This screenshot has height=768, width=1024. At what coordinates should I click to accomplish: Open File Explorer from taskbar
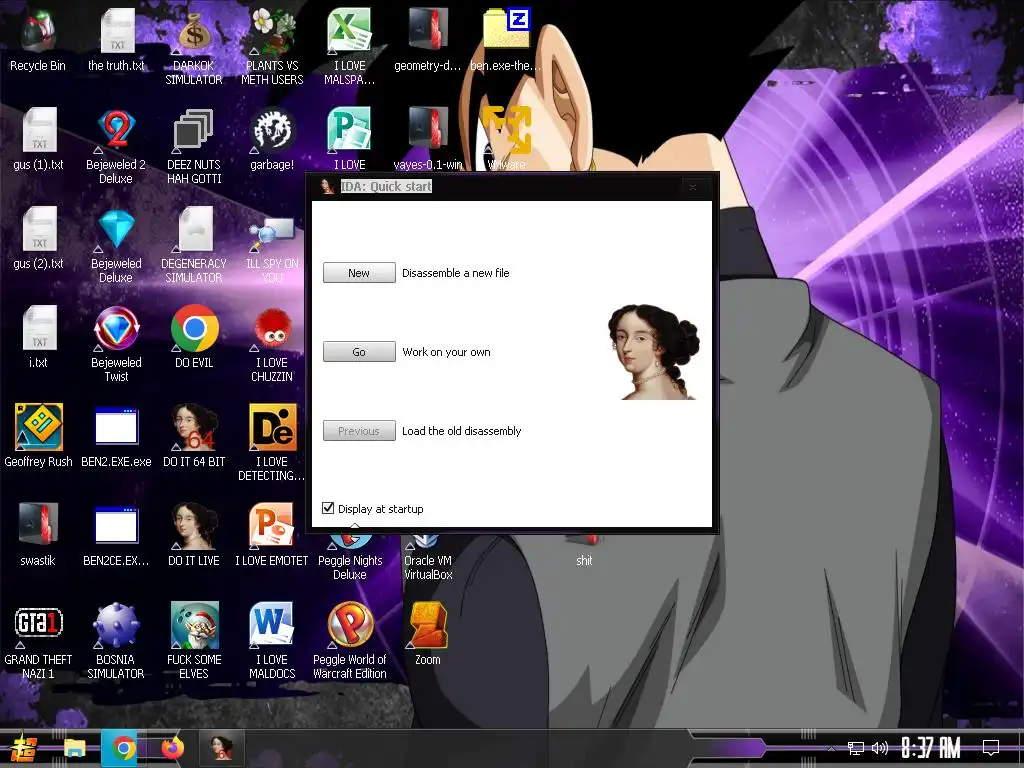(x=74, y=748)
